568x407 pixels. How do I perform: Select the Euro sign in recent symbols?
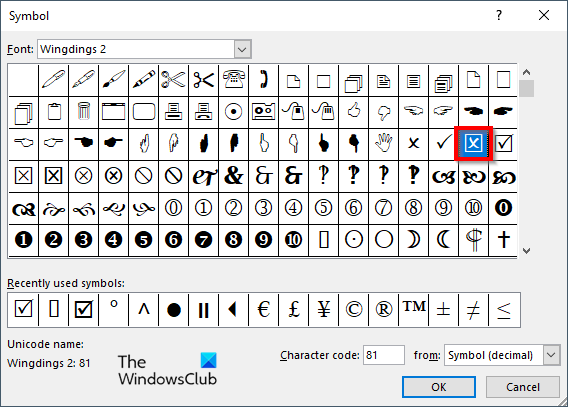[x=264, y=310]
